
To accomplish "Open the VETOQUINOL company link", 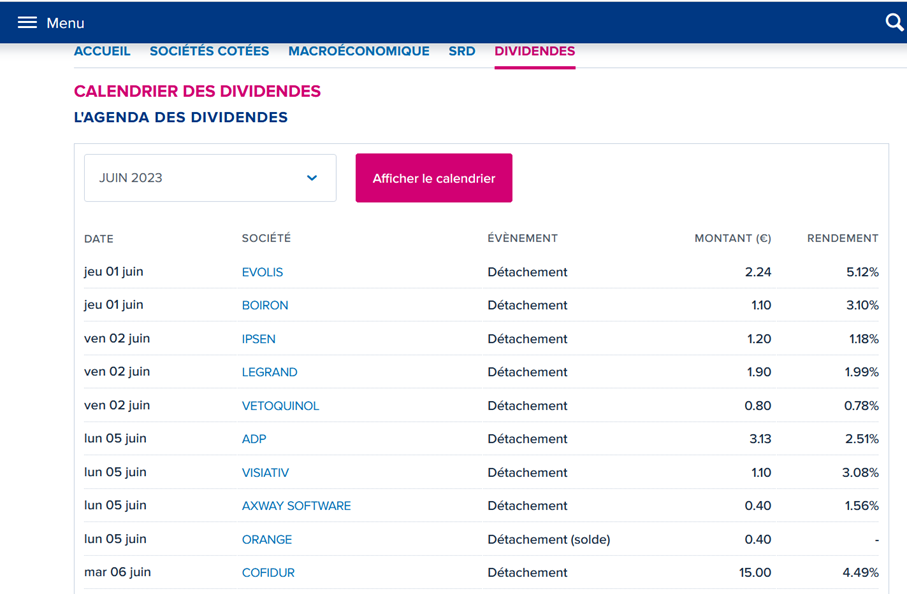I will 280,406.
